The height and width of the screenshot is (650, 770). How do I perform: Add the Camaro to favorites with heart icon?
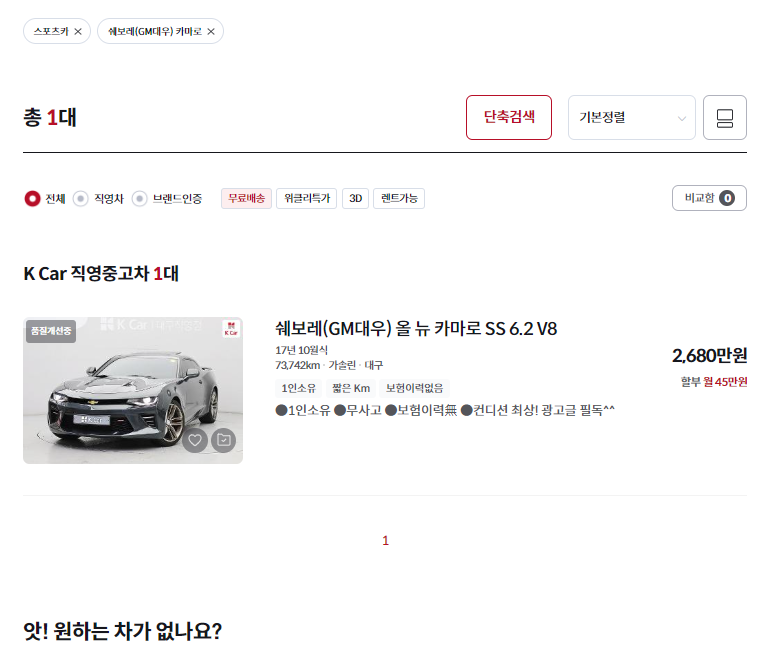195,440
